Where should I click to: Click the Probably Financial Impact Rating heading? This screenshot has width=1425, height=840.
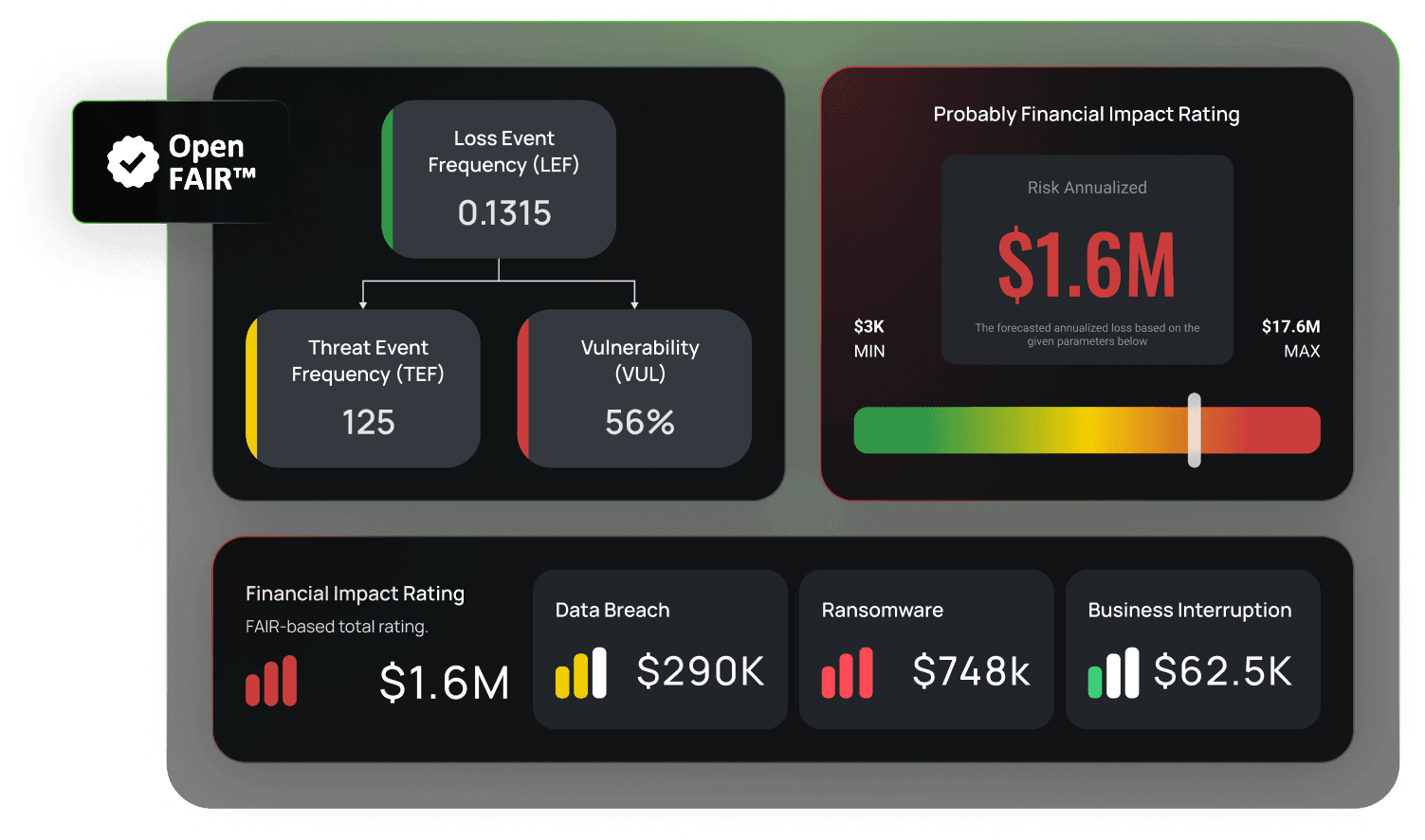point(1087,115)
